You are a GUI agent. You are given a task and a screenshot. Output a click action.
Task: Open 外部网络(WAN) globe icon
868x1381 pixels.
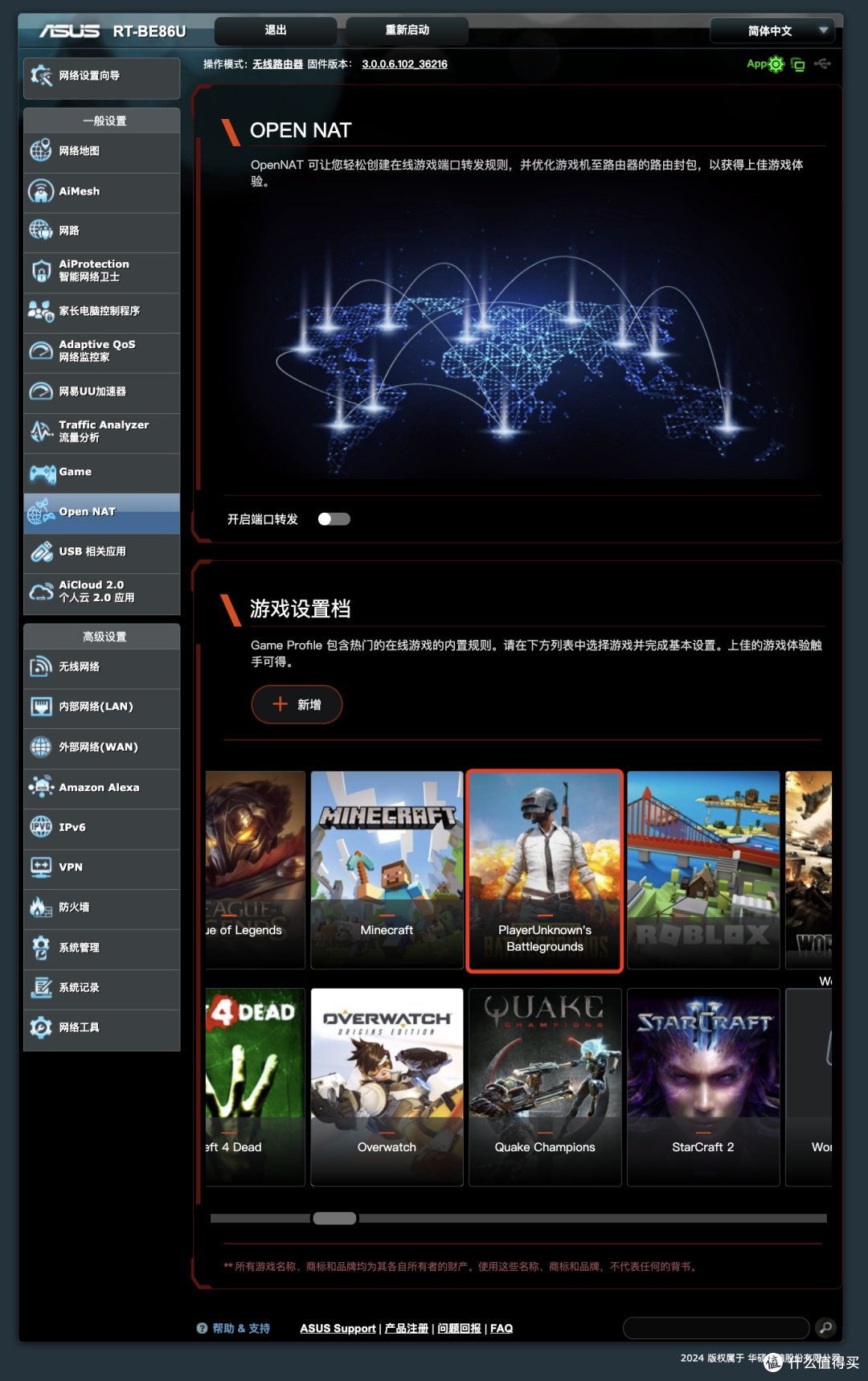(x=41, y=747)
